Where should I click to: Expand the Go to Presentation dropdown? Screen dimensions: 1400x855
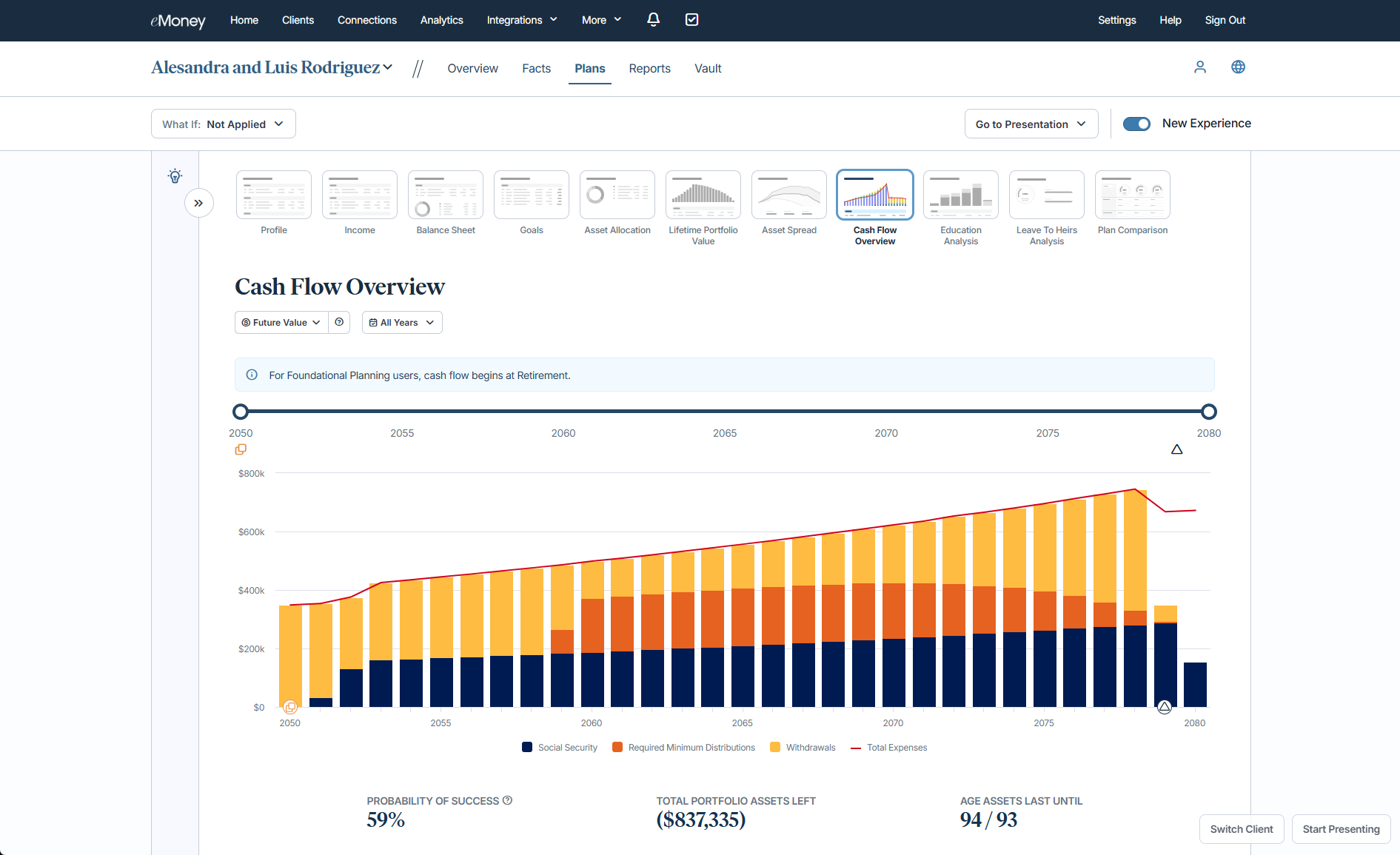[1031, 124]
